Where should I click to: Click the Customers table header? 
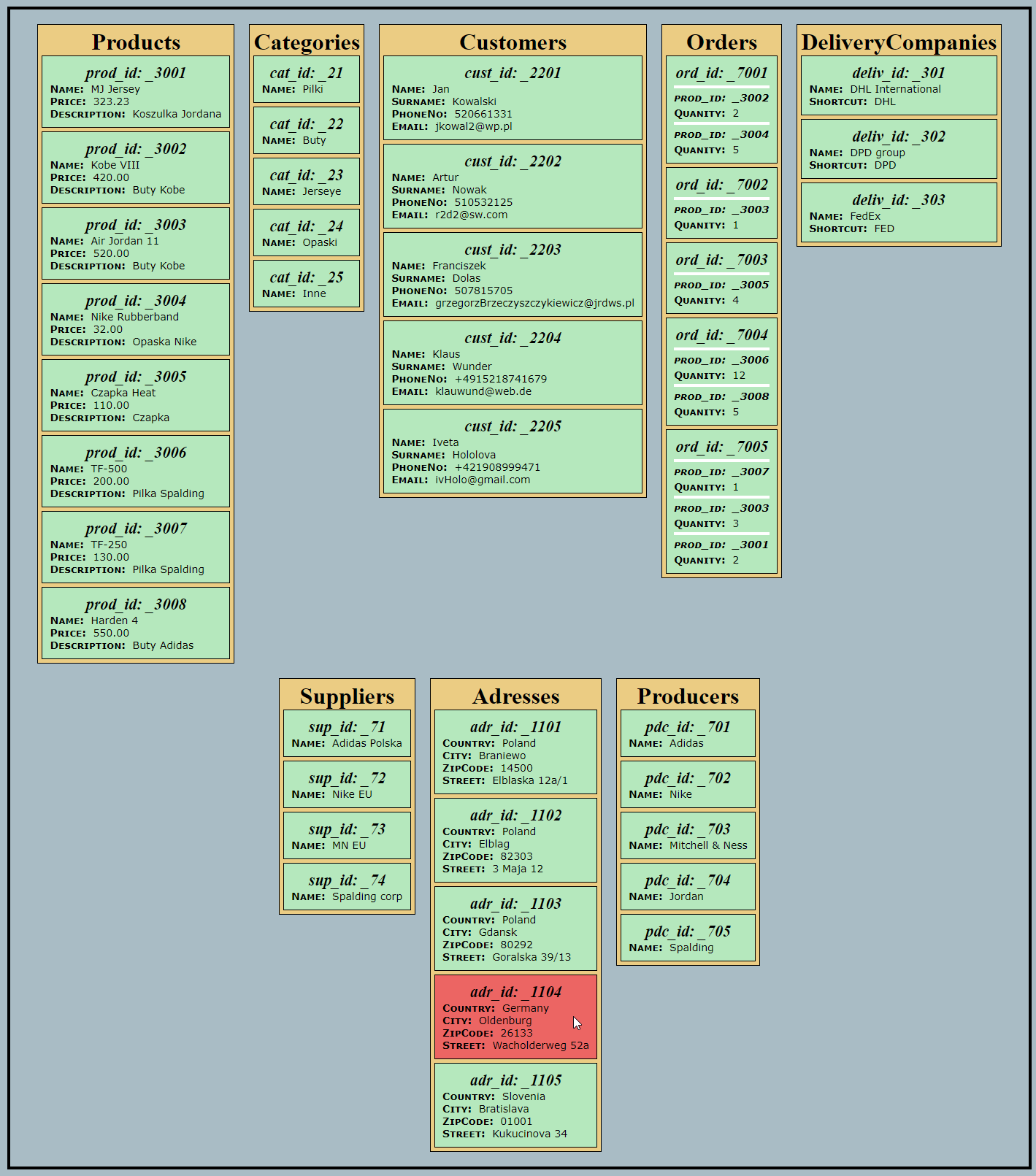(513, 42)
